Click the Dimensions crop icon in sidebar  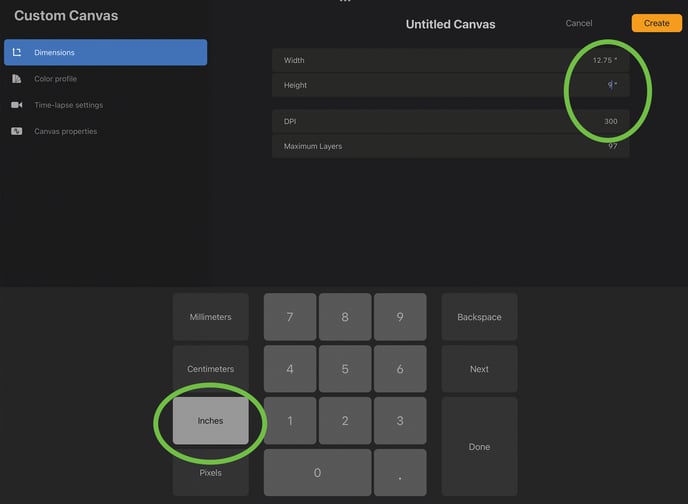17,52
